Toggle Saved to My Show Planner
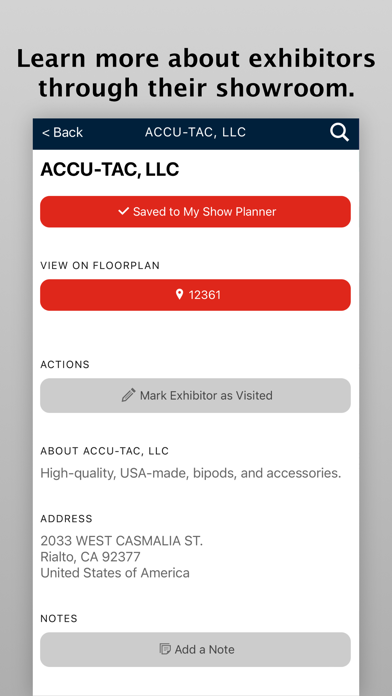This screenshot has height=696, width=392. [195, 212]
